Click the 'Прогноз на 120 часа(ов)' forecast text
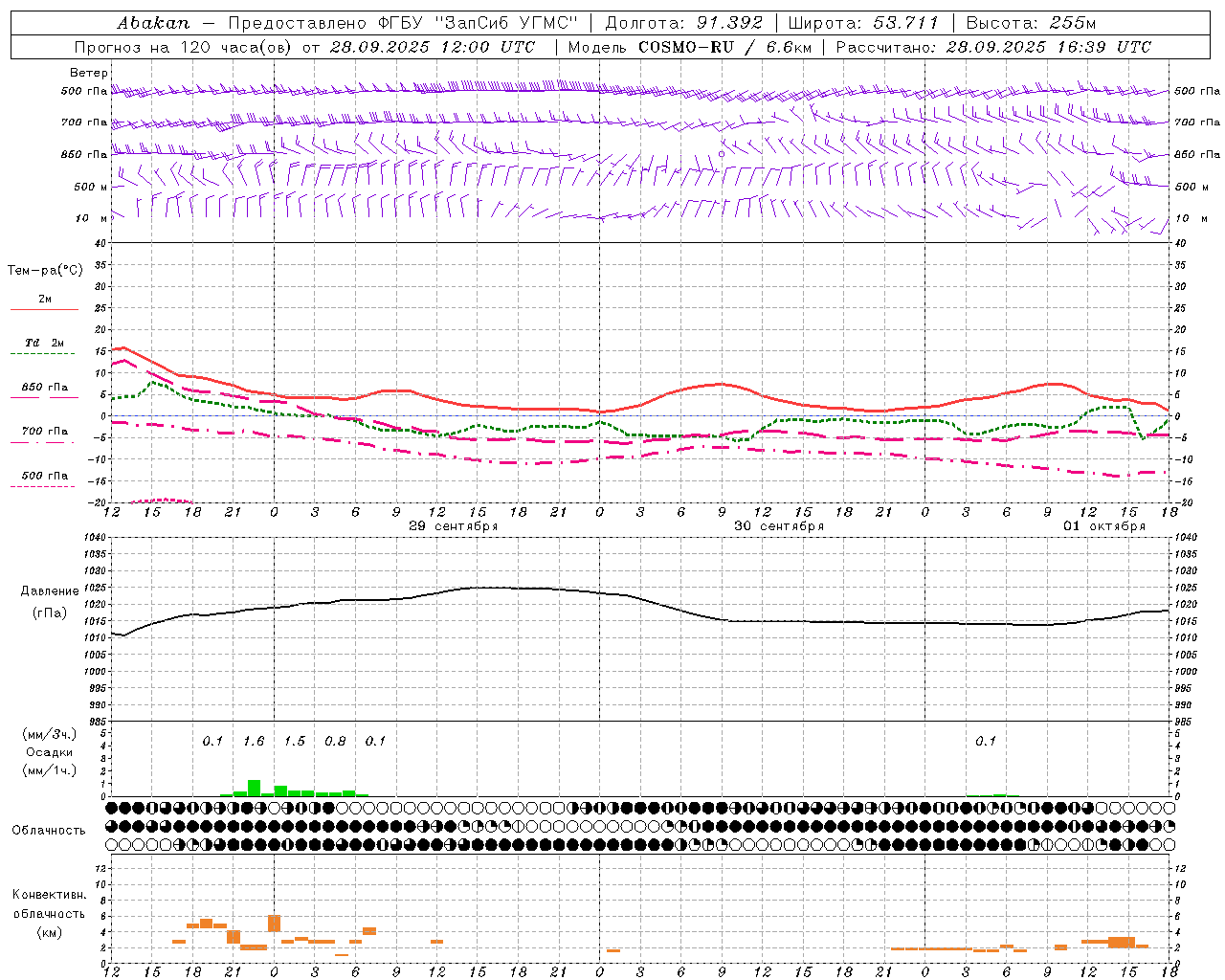Screen dimensions: 1225x980 (183, 47)
